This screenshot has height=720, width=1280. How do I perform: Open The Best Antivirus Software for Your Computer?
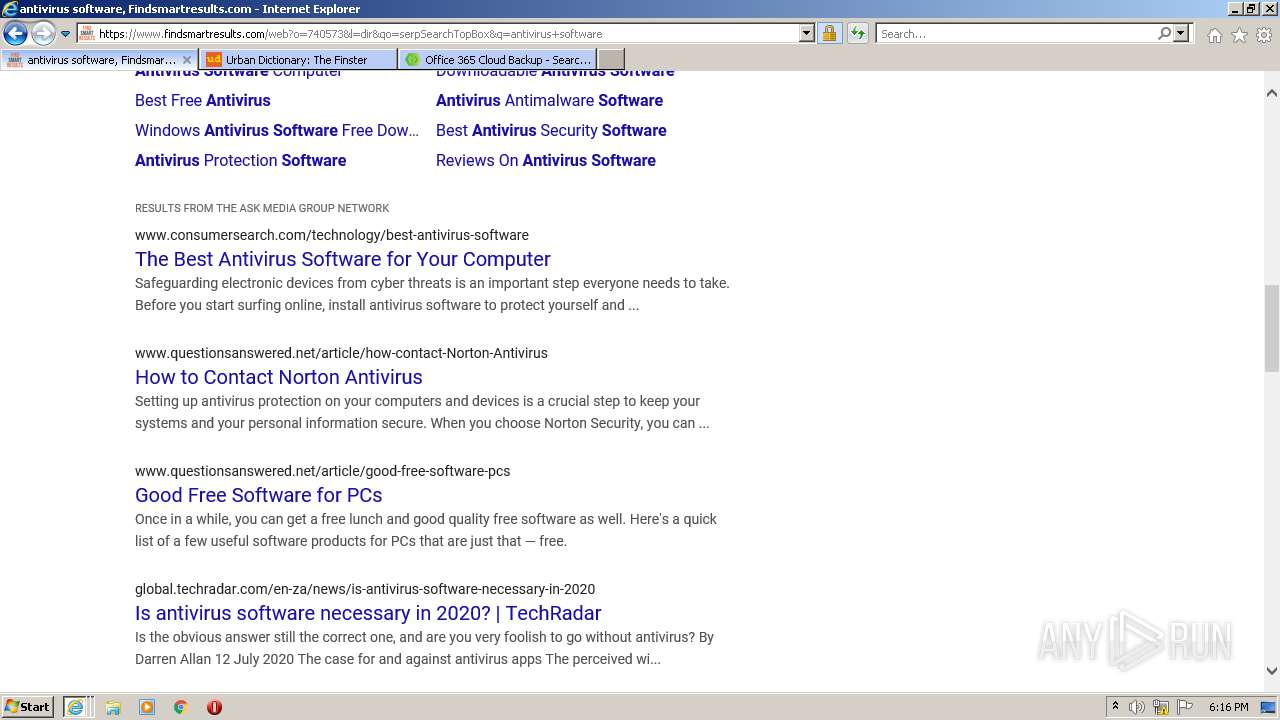343,259
